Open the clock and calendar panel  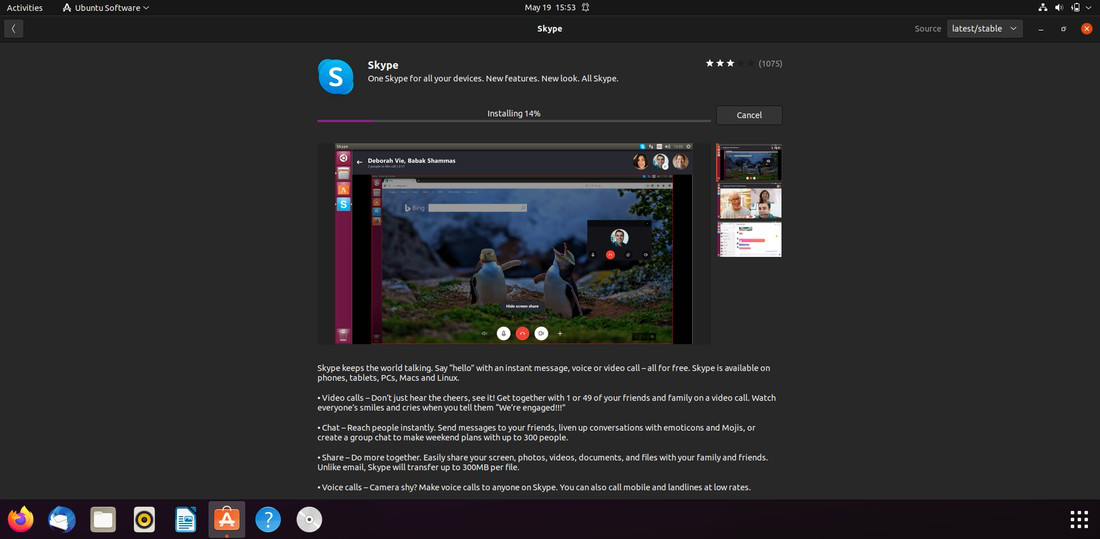[550, 8]
